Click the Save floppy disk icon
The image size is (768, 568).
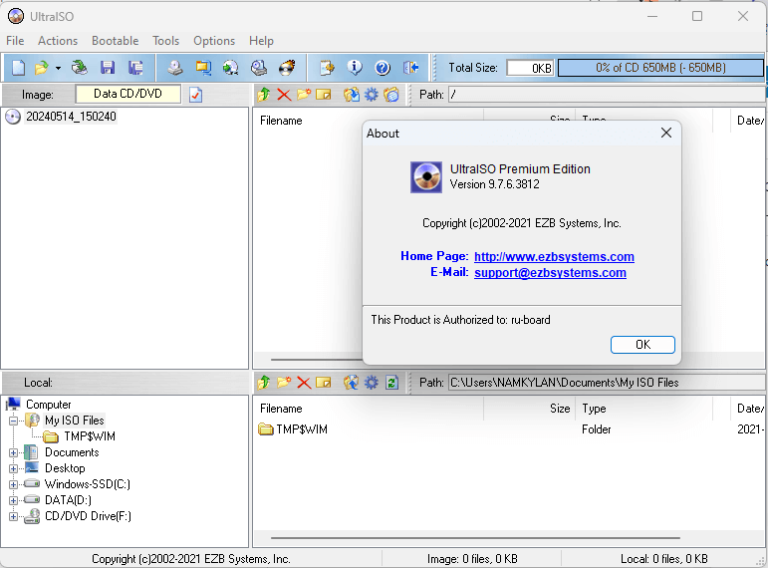[x=107, y=68]
